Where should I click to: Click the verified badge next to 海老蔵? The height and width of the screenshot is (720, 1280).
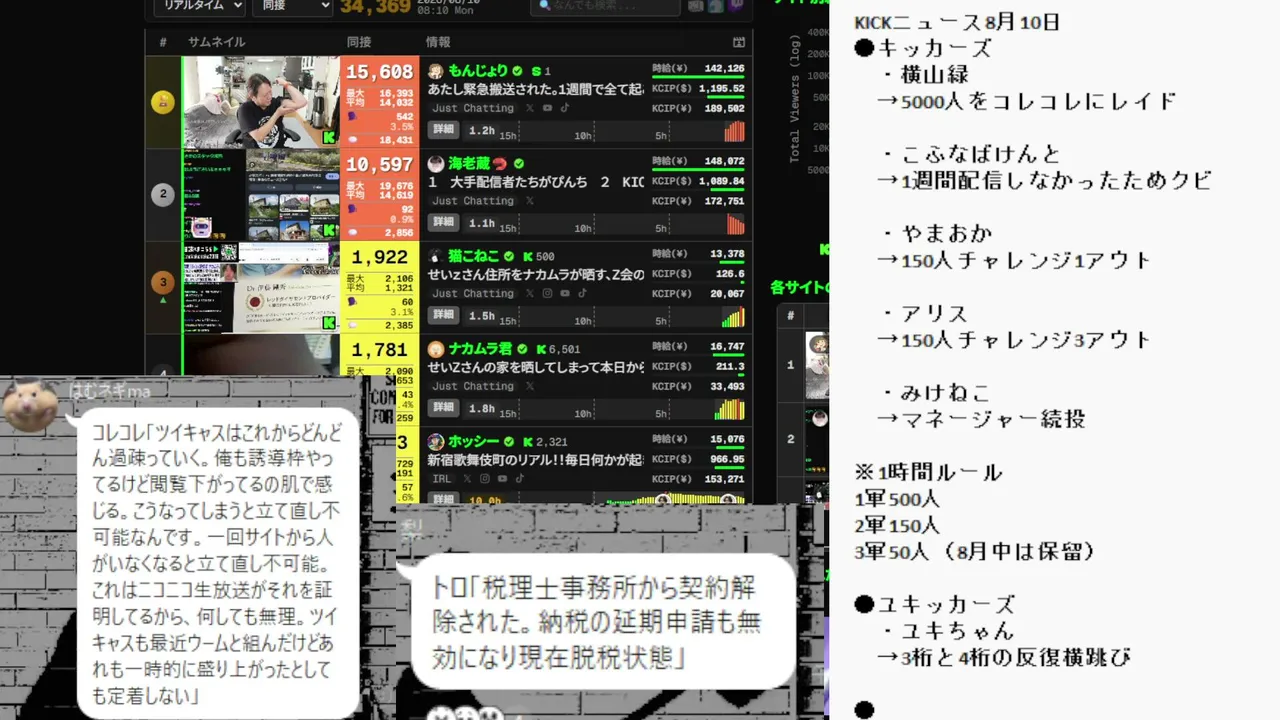[x=518, y=163]
